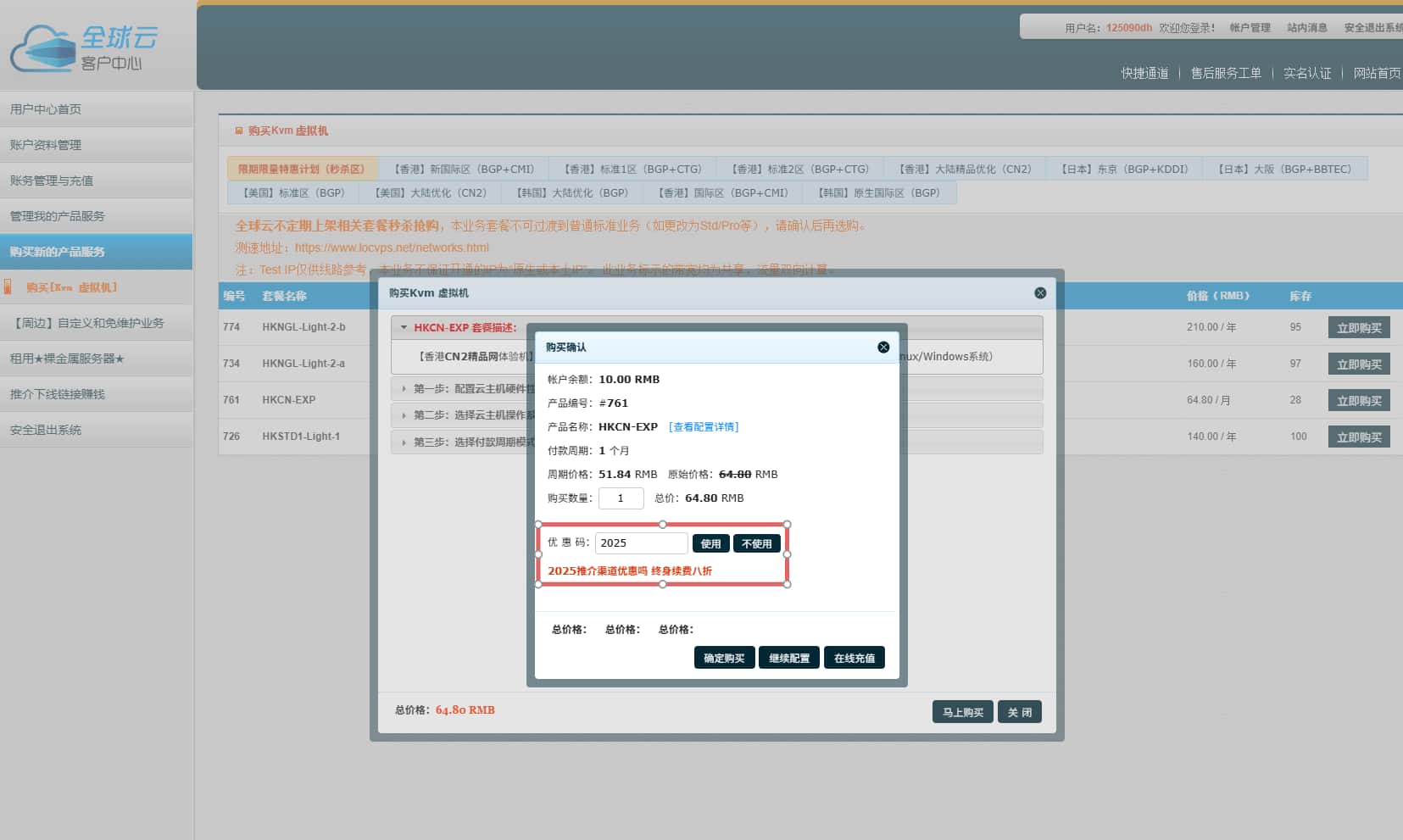Image resolution: width=1403 pixels, height=840 pixels.
Task: Click into the 优惠码 input field
Action: [640, 543]
